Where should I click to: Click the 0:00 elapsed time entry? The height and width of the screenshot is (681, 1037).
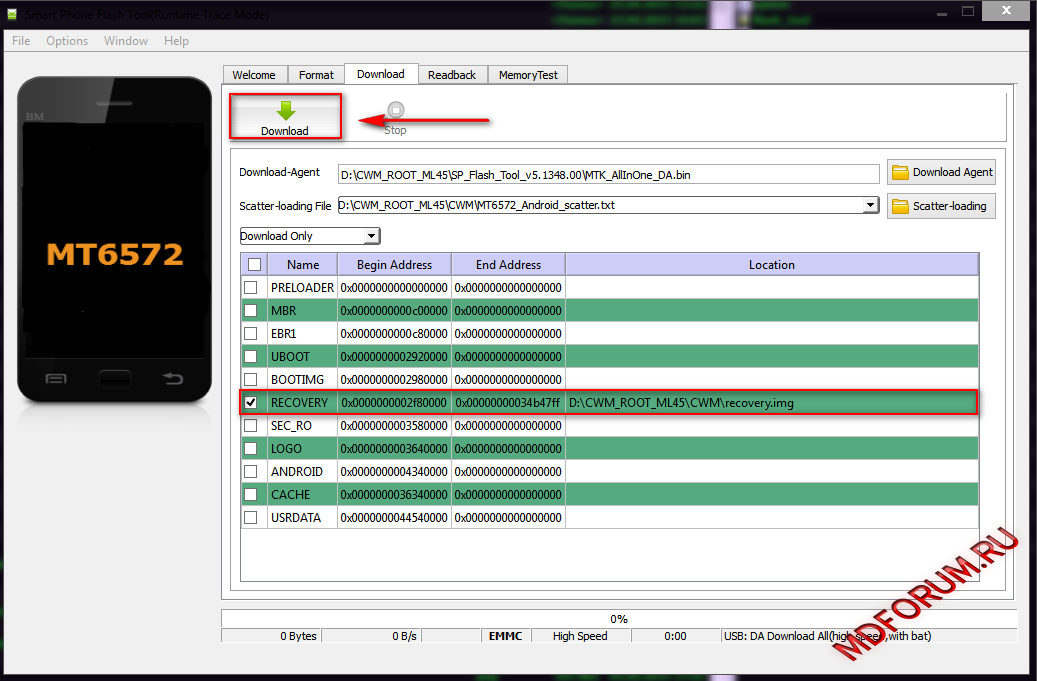[x=675, y=636]
